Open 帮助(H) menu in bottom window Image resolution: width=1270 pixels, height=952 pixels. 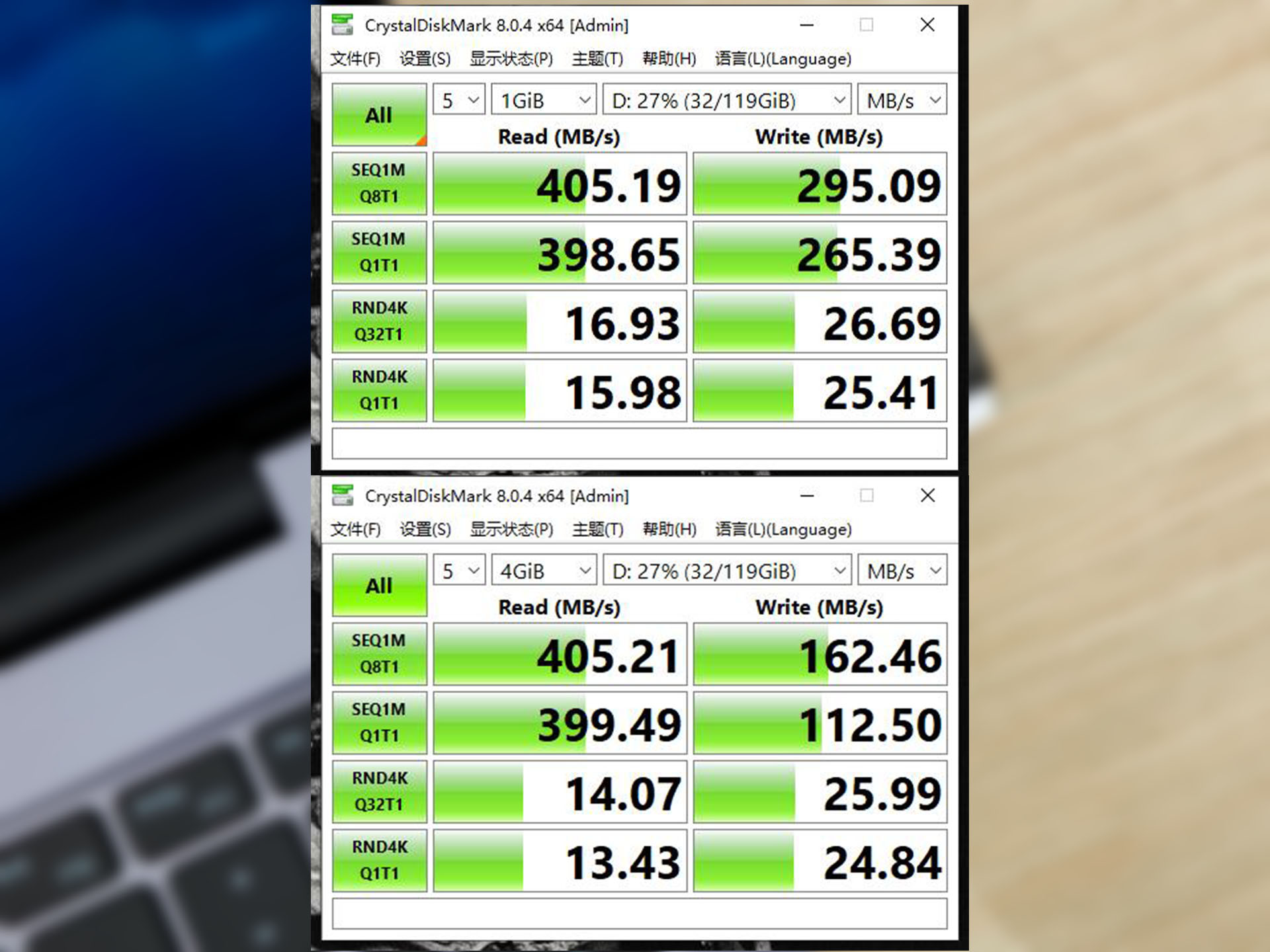[x=669, y=530]
